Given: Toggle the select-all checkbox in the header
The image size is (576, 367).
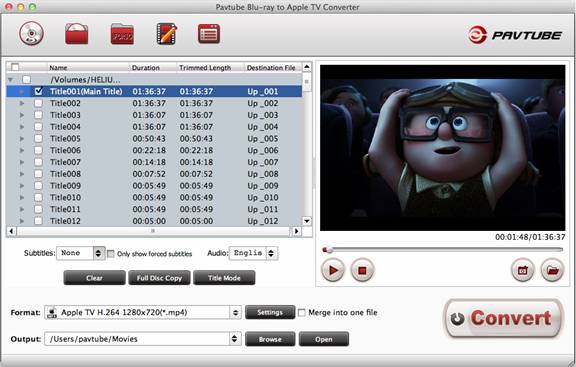Looking at the screenshot, I should (x=15, y=67).
